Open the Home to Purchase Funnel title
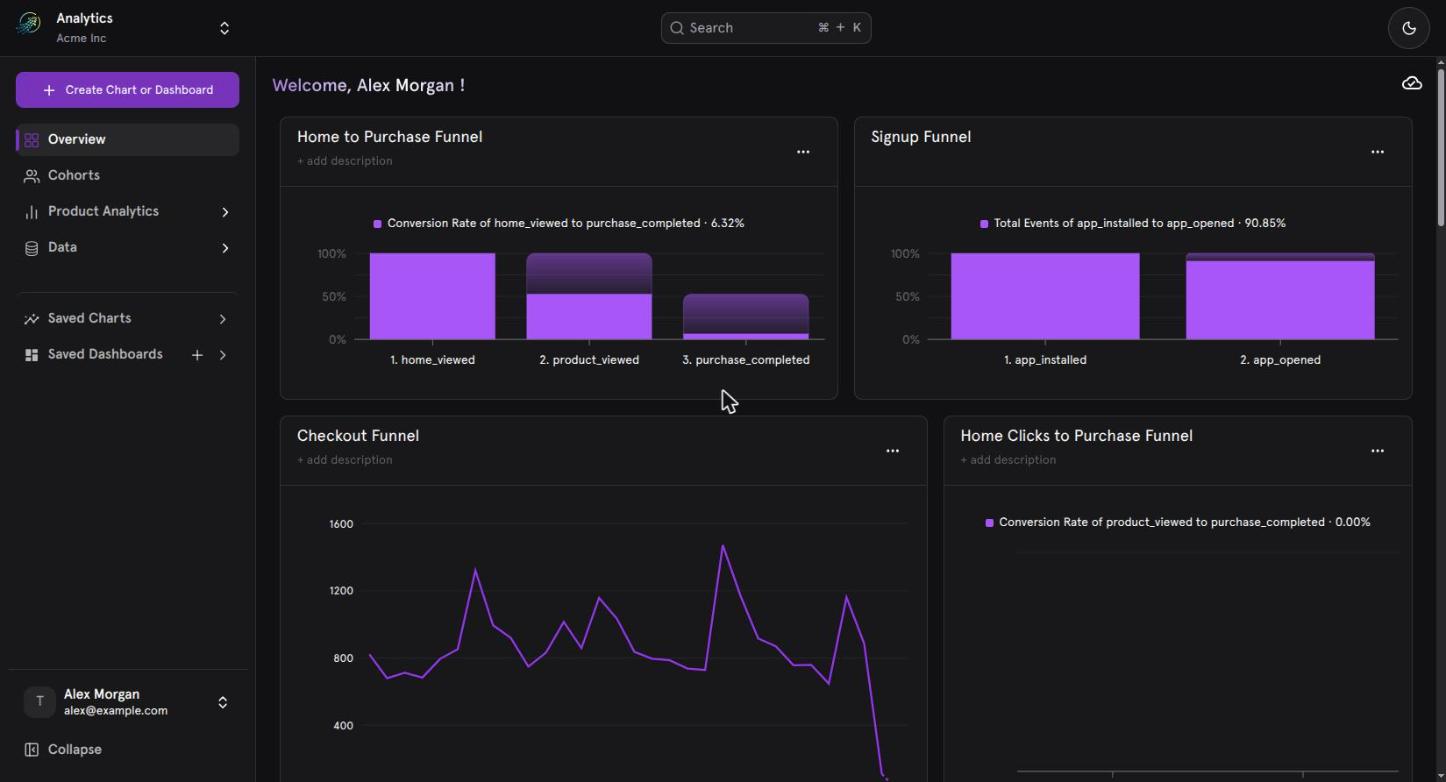Viewport: 1446px width, 782px height. pyautogui.click(x=389, y=137)
